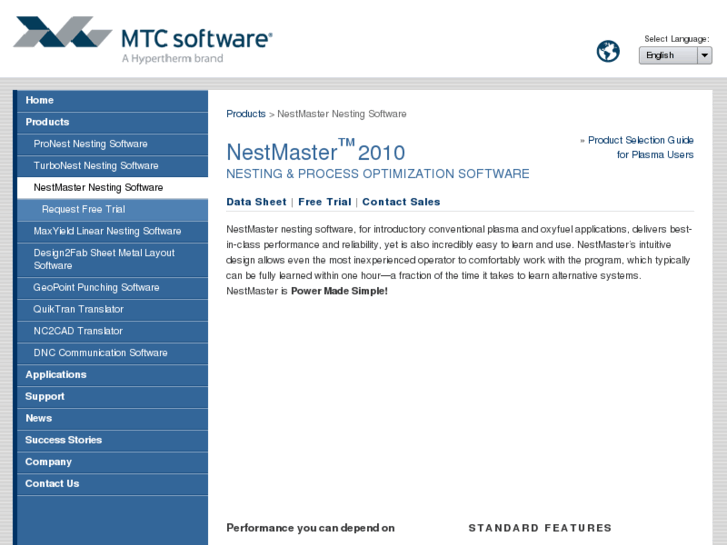Open the Products sidebar section
727x545 pixels.
click(112, 122)
